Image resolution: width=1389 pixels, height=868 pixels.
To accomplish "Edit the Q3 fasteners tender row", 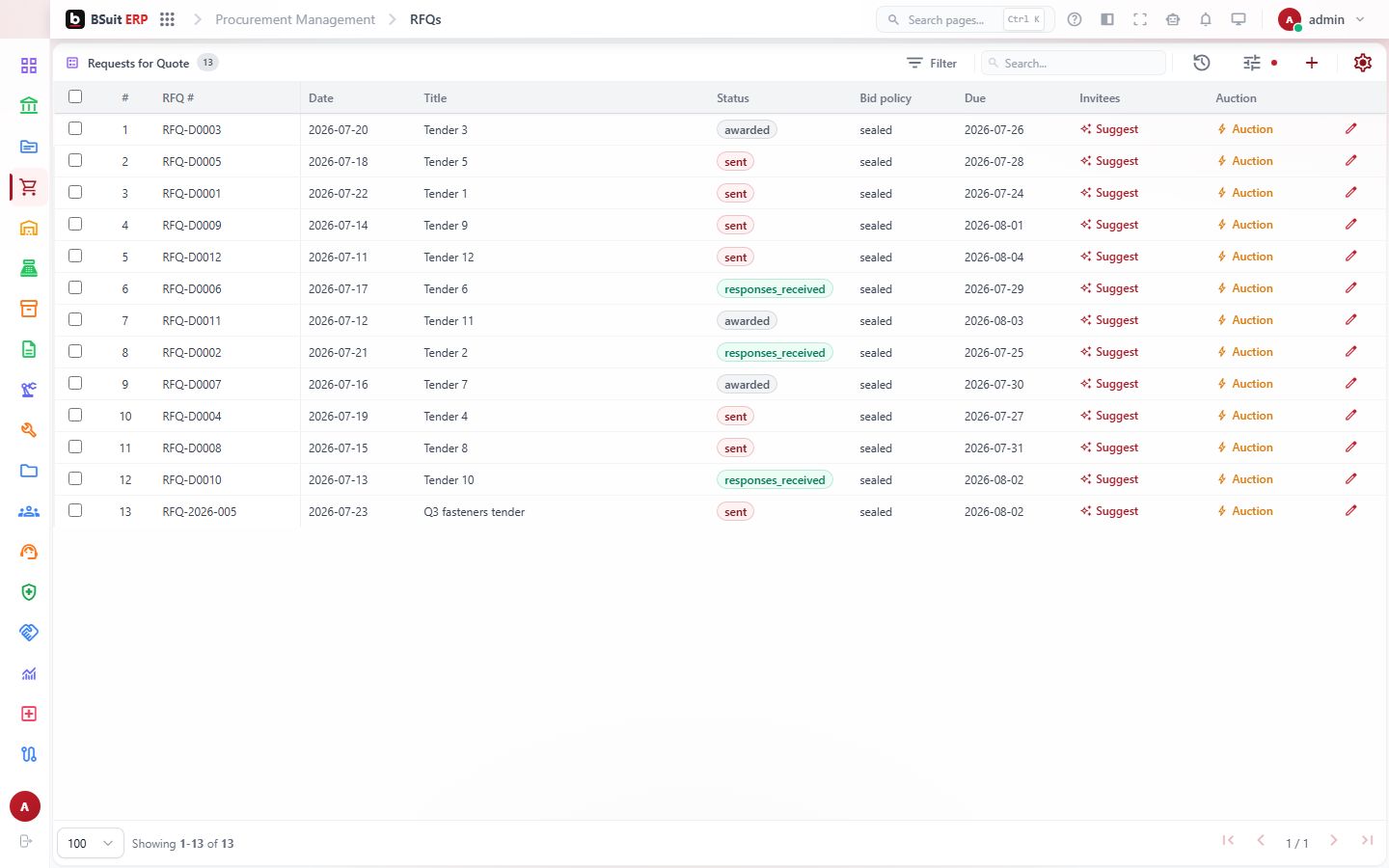I will tap(1351, 510).
